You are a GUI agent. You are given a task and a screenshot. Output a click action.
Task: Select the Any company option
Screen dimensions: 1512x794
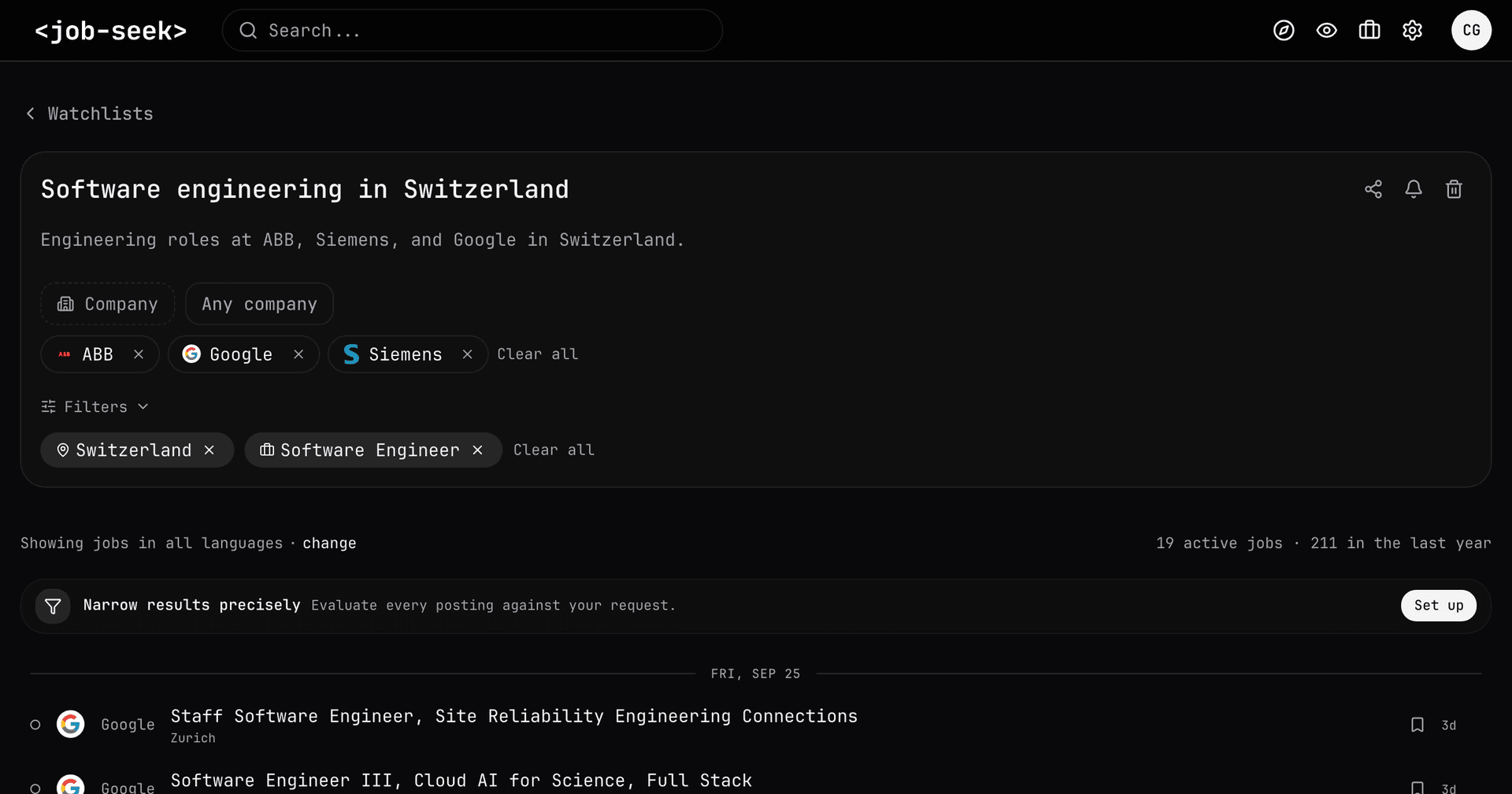pyautogui.click(x=259, y=304)
